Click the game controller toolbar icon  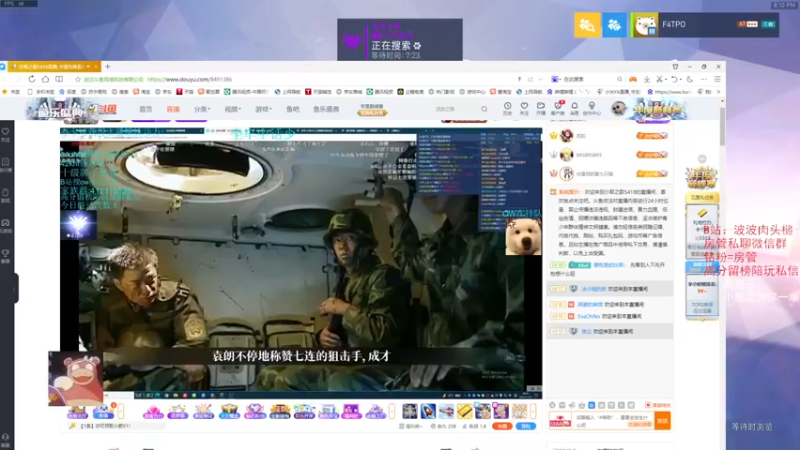633,80
